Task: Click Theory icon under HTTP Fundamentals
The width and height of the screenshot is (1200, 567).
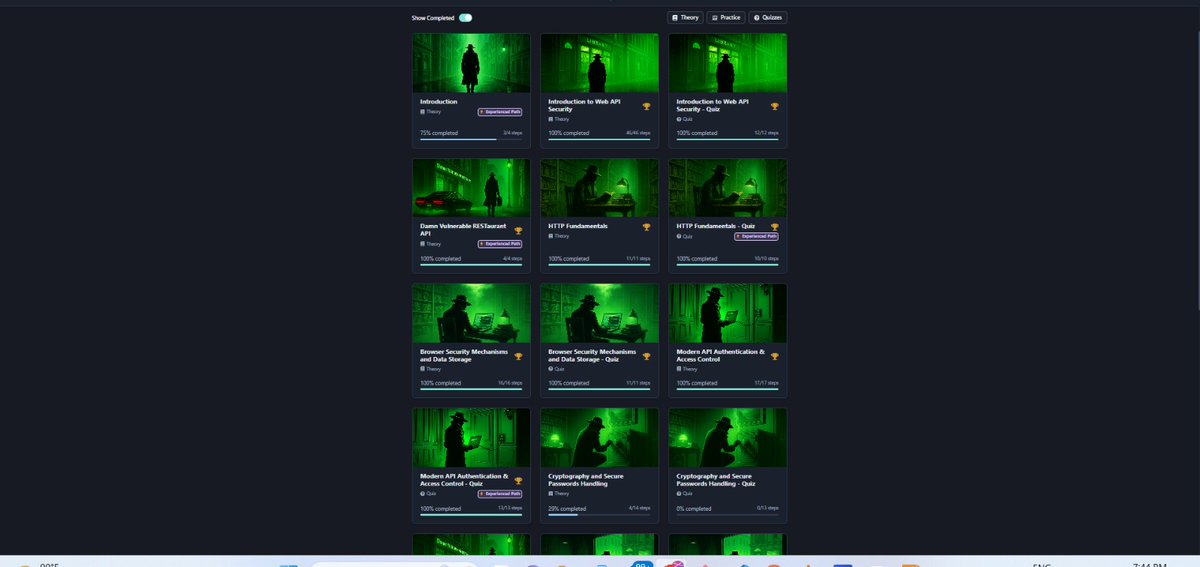Action: coord(551,236)
